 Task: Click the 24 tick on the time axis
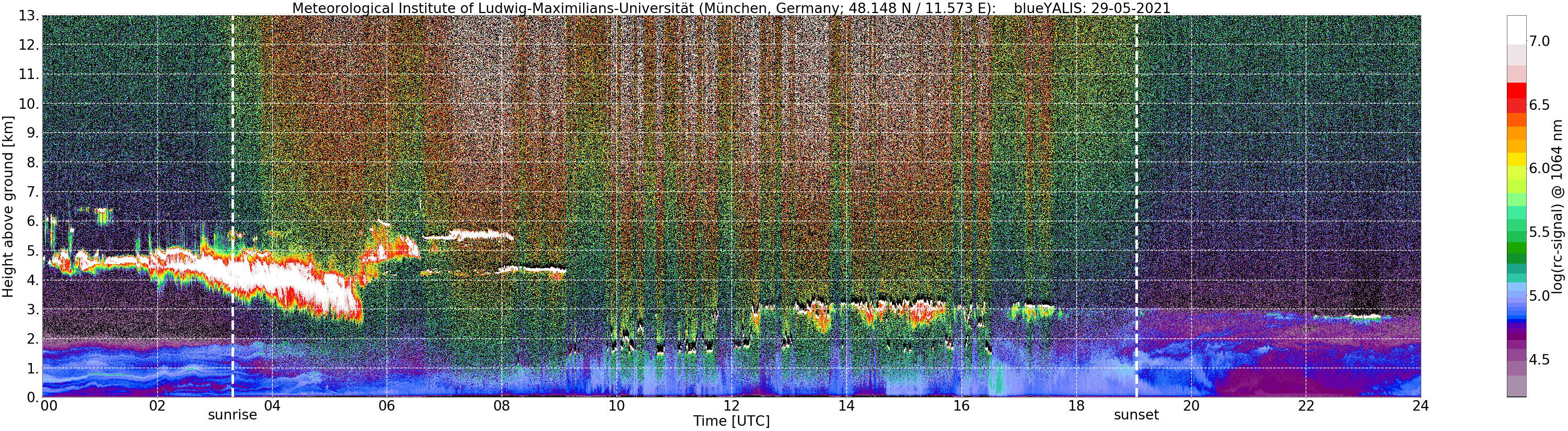click(x=1420, y=405)
